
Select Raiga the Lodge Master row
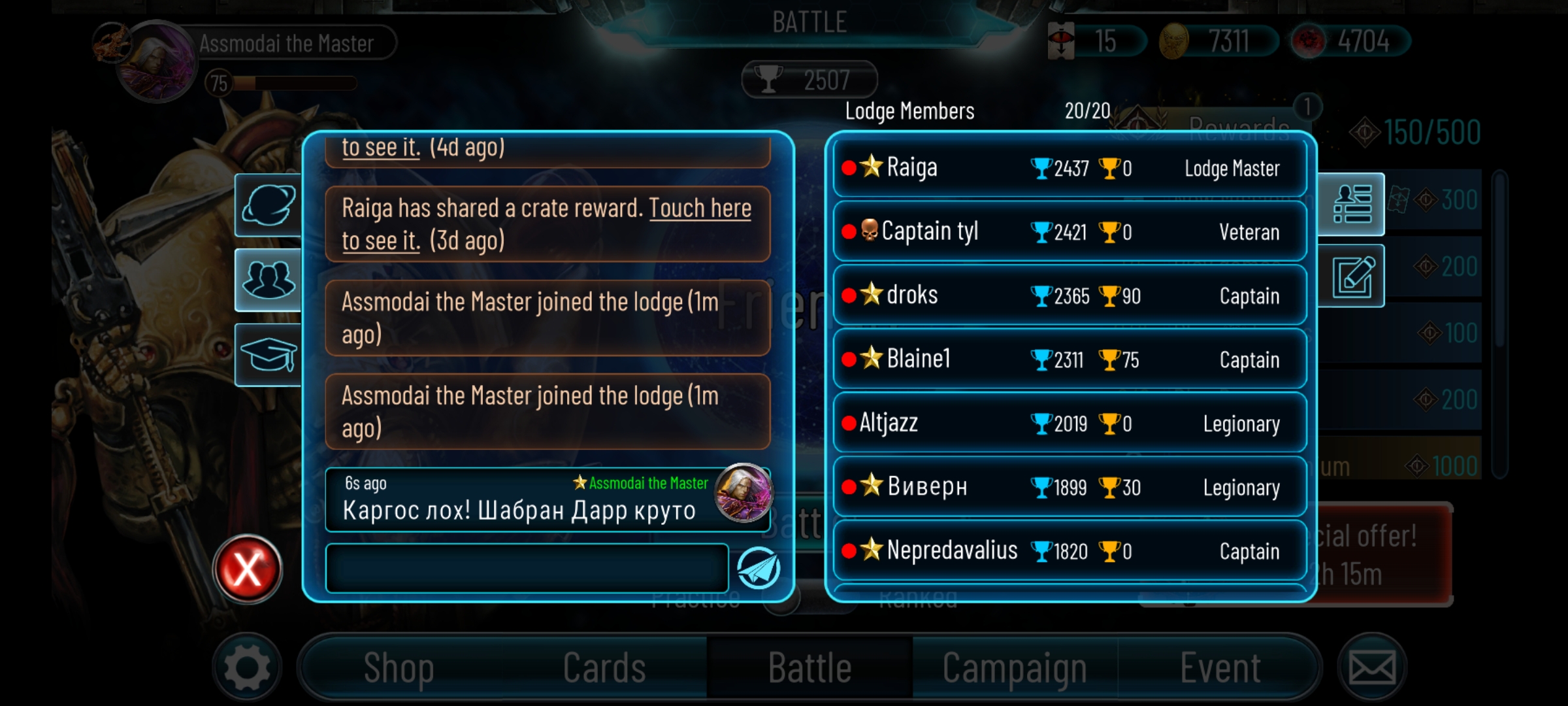click(x=1070, y=168)
